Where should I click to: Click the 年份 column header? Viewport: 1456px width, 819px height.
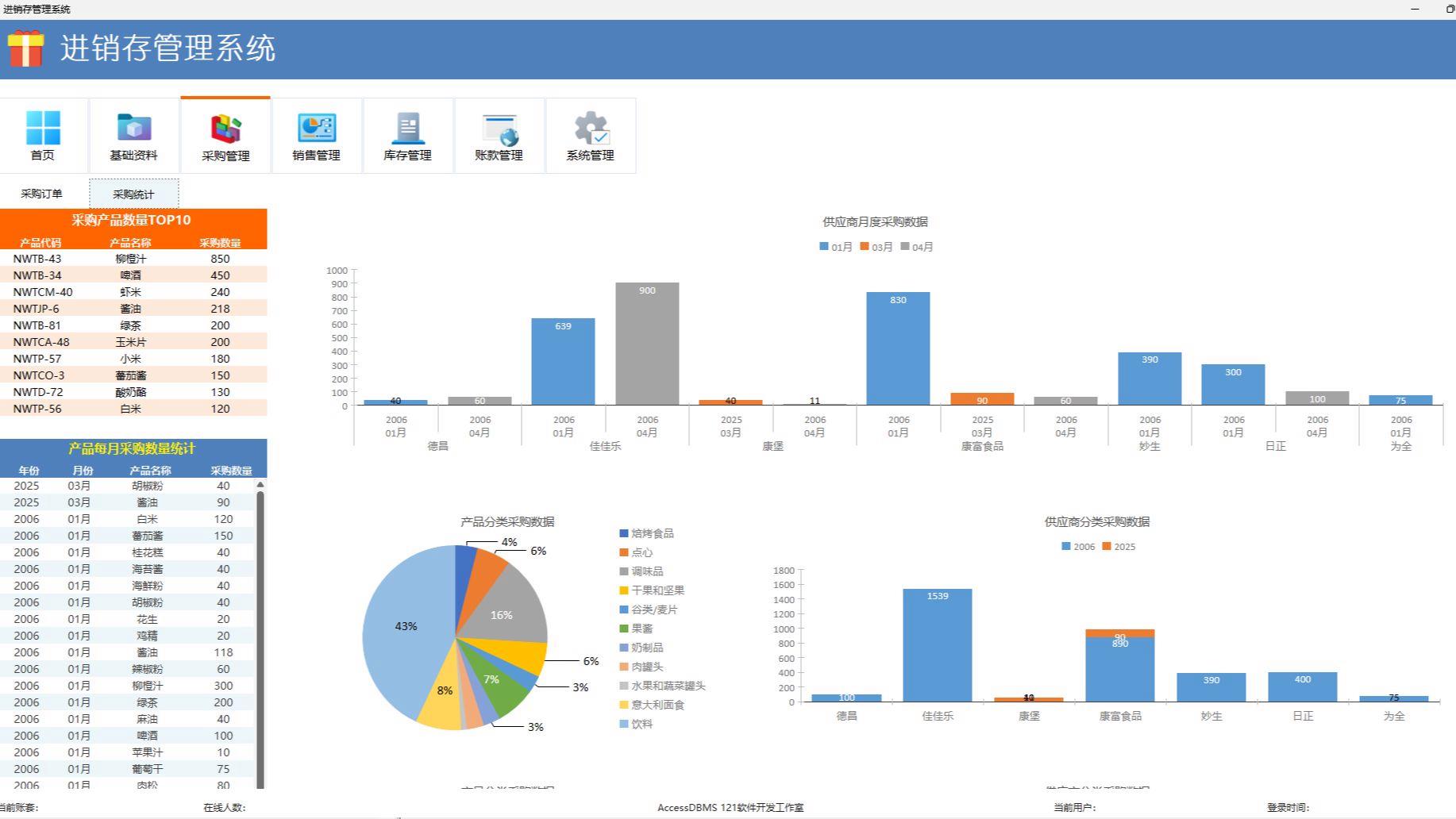coord(29,471)
